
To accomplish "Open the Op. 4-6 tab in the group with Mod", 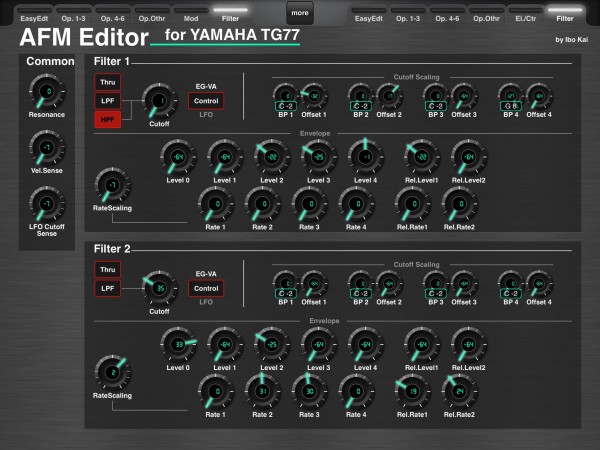I will pos(112,15).
